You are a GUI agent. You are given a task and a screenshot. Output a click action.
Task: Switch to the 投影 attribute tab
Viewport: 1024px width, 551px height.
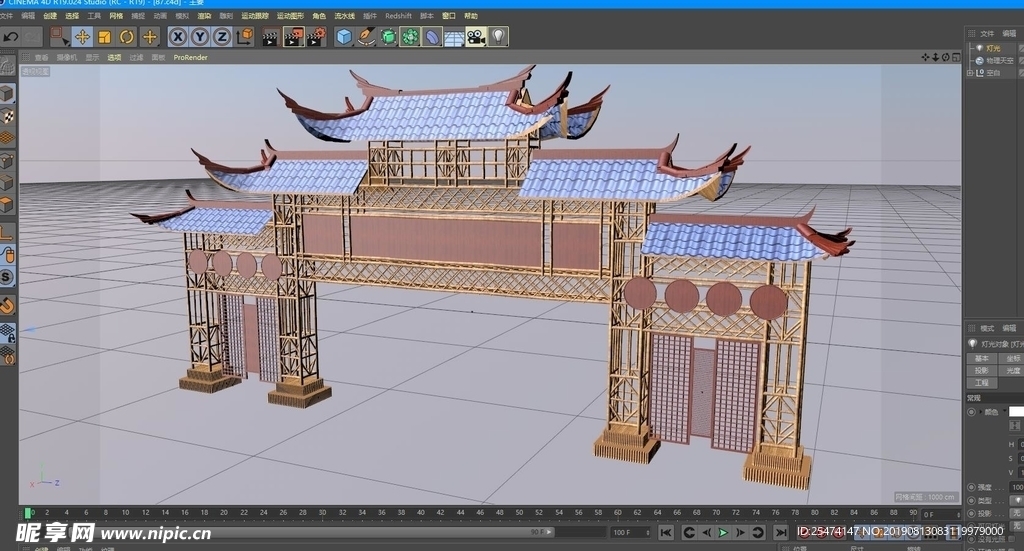[982, 371]
